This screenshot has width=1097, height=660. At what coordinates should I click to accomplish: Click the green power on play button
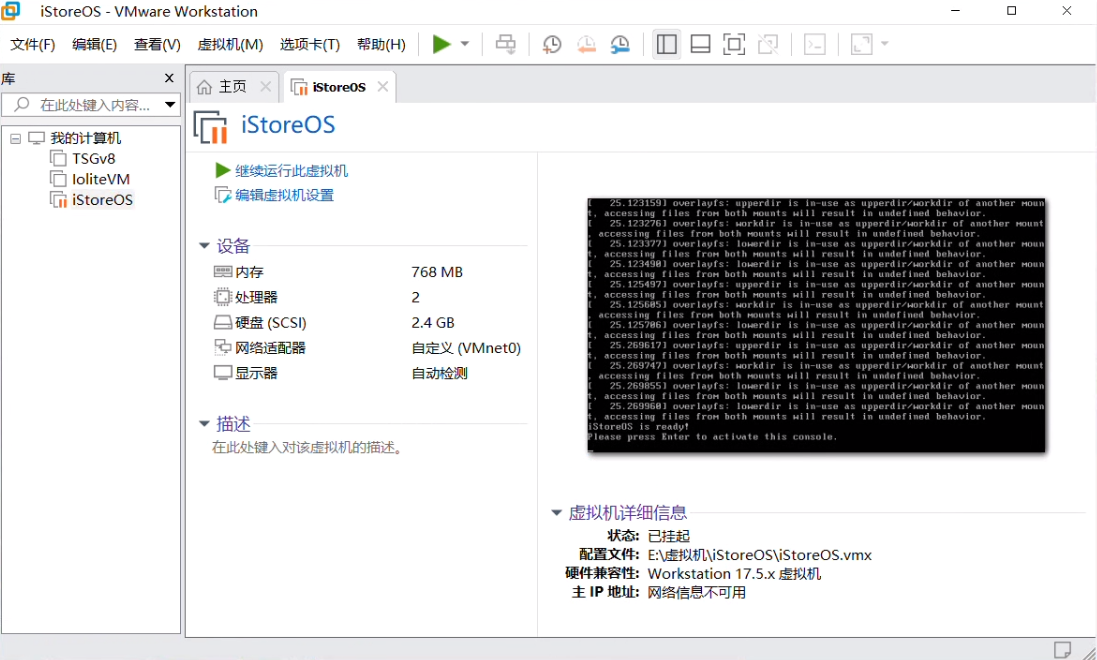(441, 44)
